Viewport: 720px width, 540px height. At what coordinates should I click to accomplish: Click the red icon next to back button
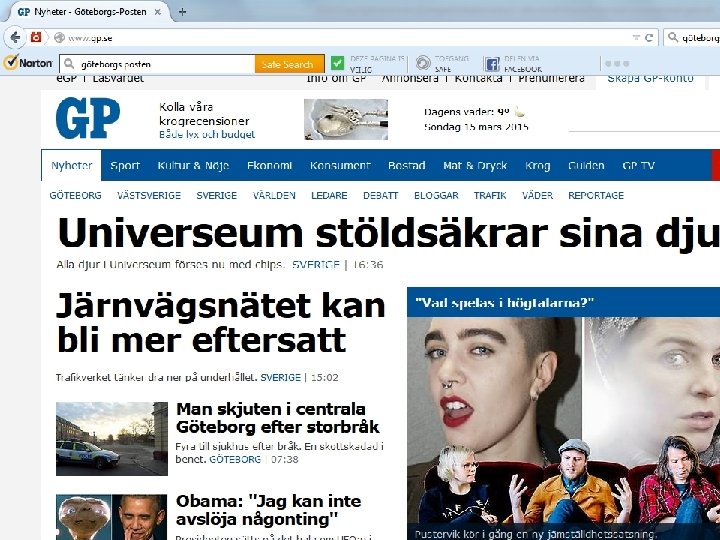(x=36, y=37)
